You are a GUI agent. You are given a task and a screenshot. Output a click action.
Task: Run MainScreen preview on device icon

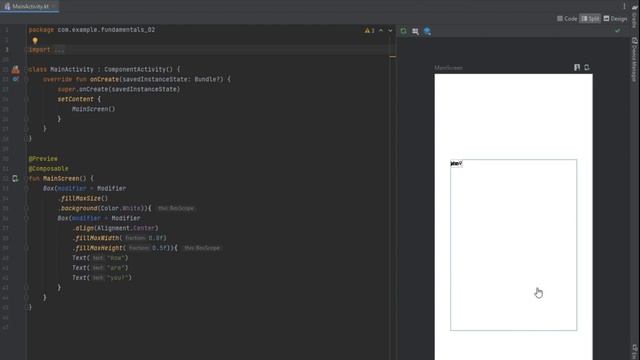click(x=587, y=67)
